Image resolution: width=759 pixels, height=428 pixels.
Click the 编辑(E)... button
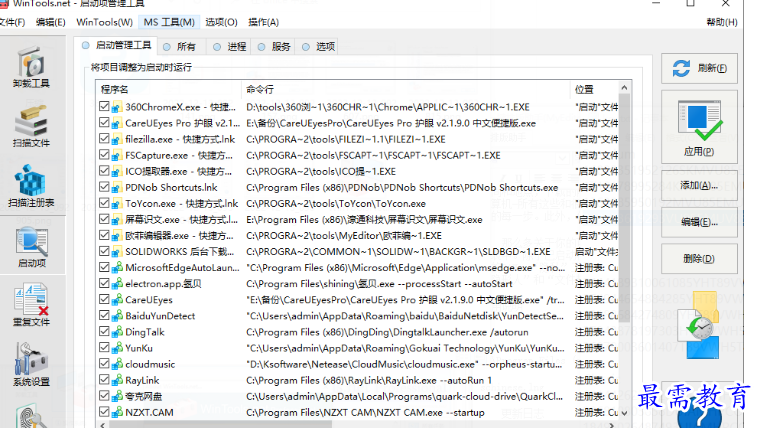tap(699, 222)
